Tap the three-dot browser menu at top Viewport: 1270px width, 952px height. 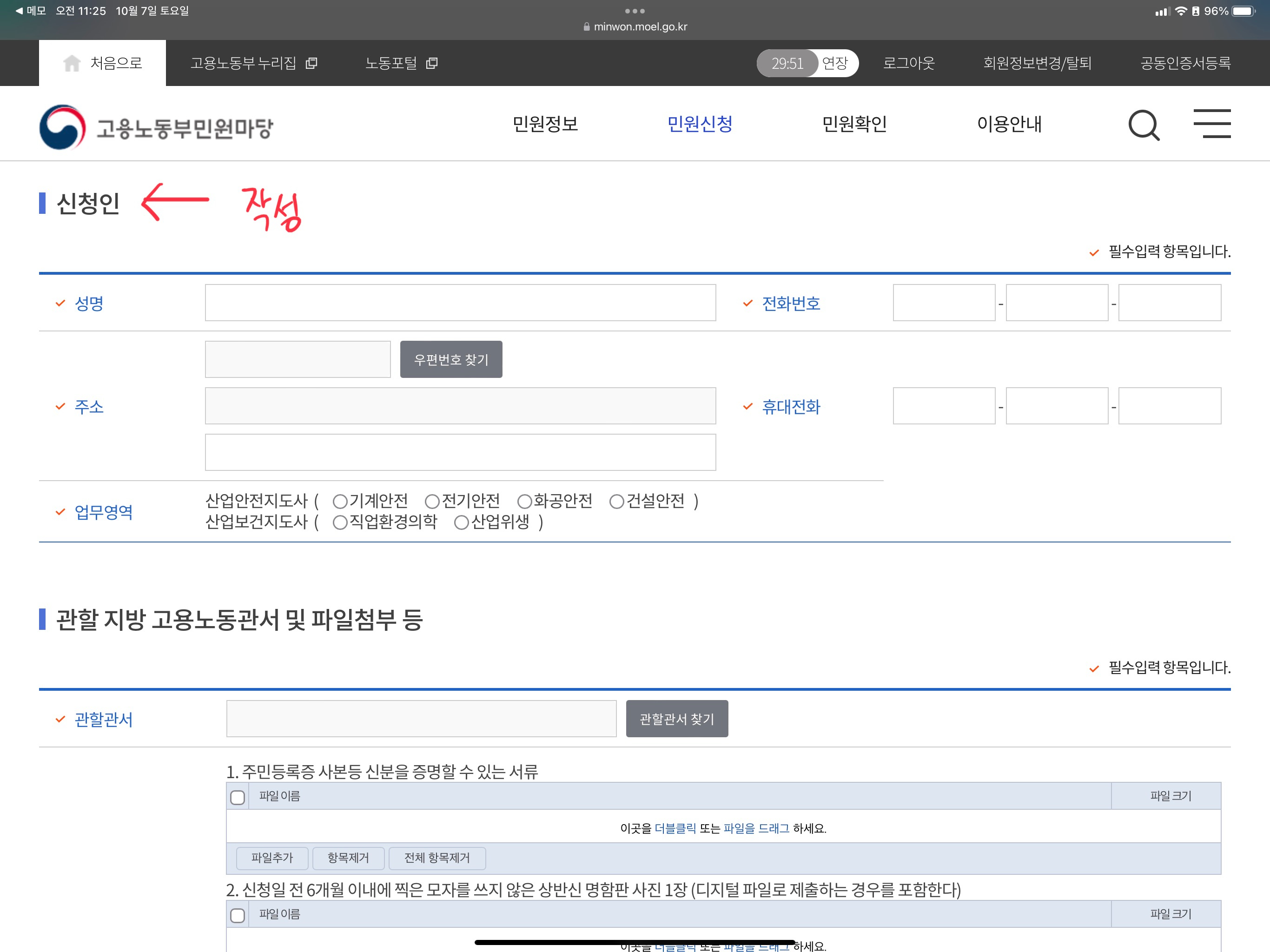[635, 11]
